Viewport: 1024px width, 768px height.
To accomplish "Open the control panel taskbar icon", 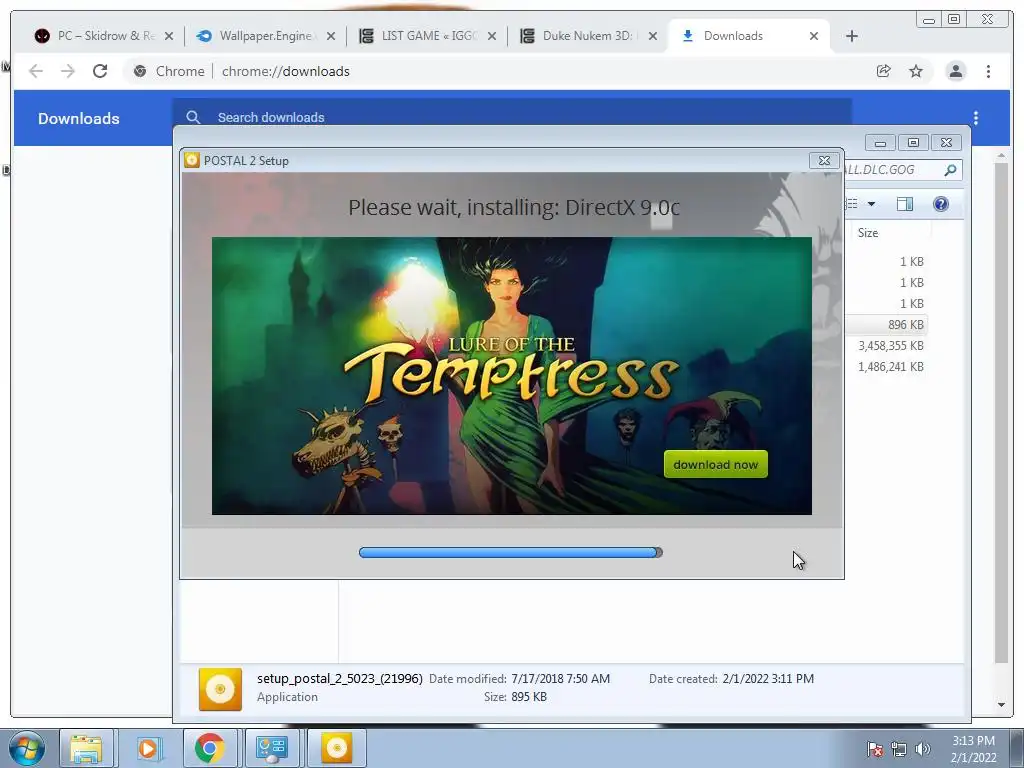I will (272, 748).
